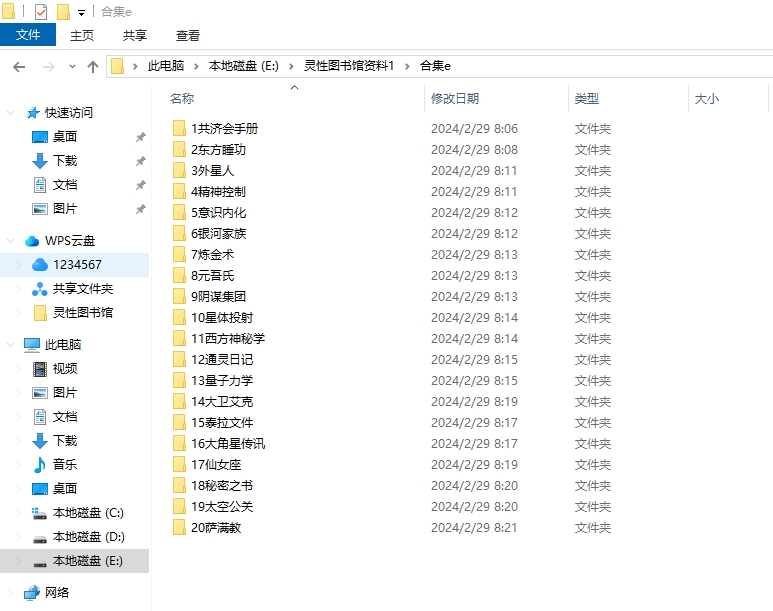Viewport: 773px width, 611px height.
Task: Open 桌面 under 此电脑
Action: pos(65,488)
